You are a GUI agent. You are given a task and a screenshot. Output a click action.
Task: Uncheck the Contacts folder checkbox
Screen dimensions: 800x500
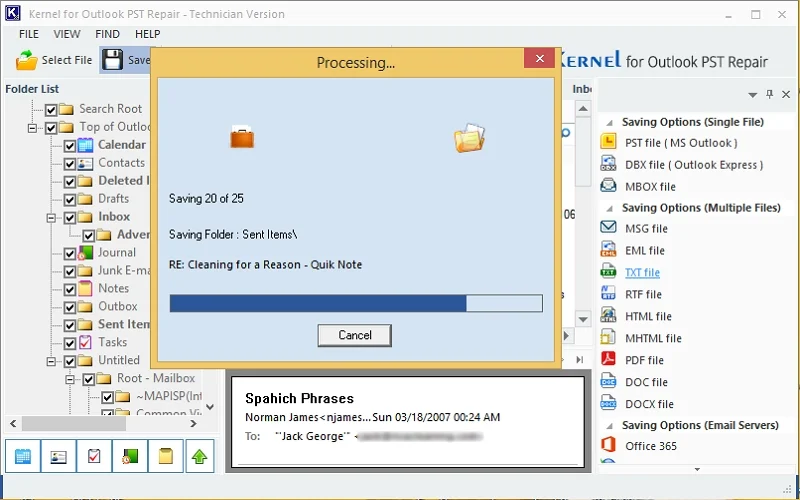pyautogui.click(x=70, y=164)
